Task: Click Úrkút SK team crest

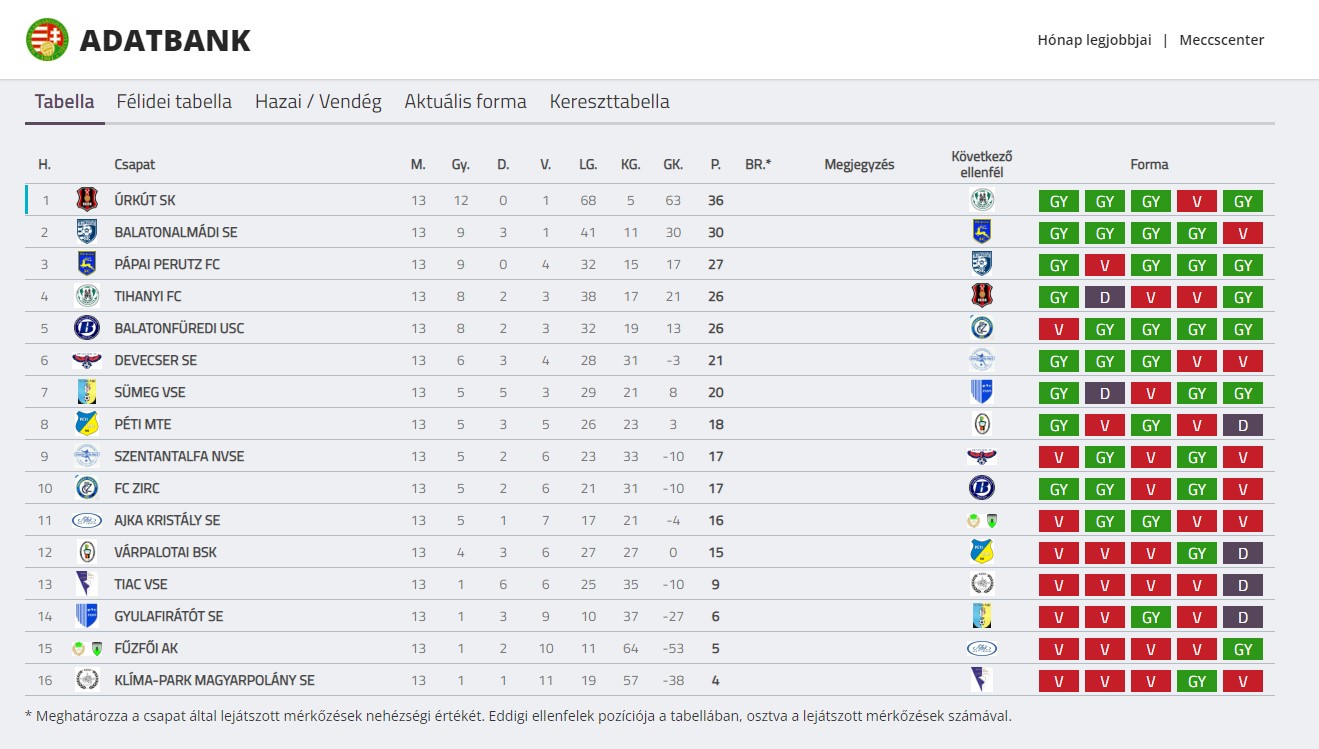Action: point(87,200)
